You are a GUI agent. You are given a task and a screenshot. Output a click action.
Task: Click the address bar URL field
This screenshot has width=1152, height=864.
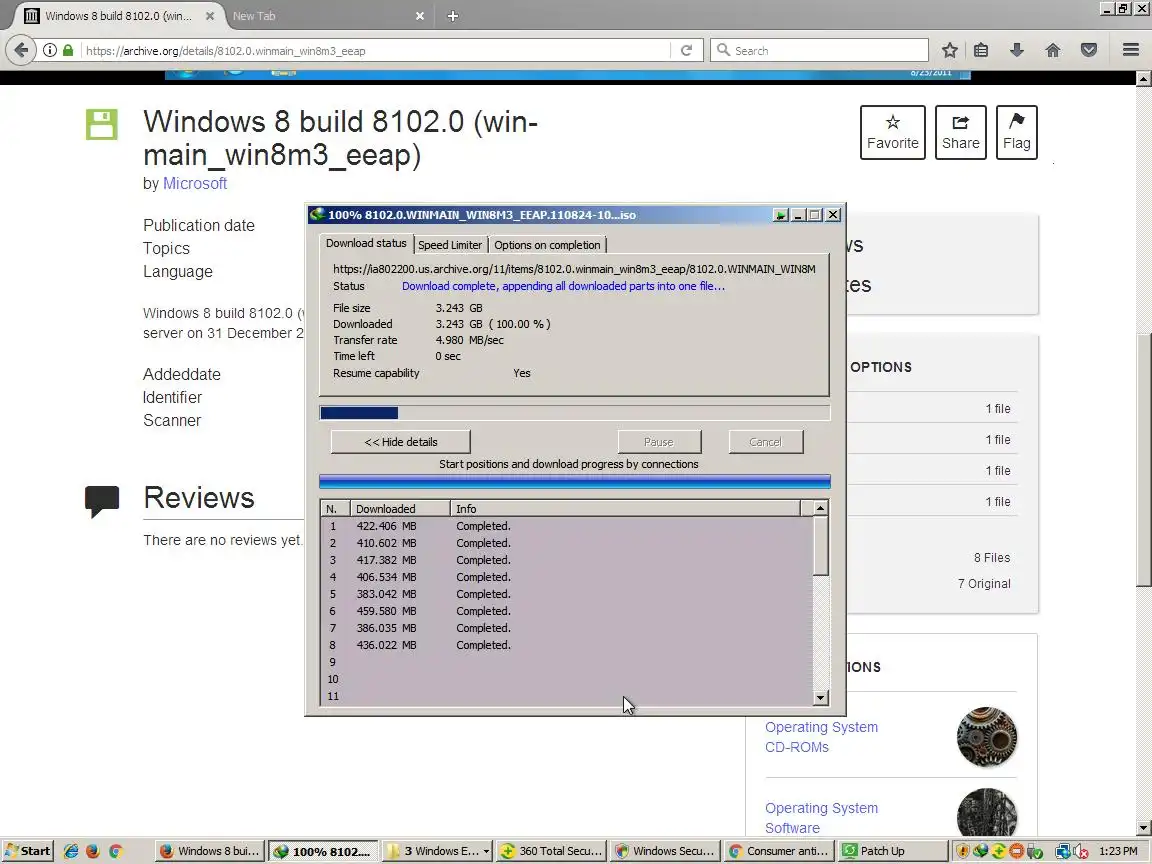pos(375,51)
